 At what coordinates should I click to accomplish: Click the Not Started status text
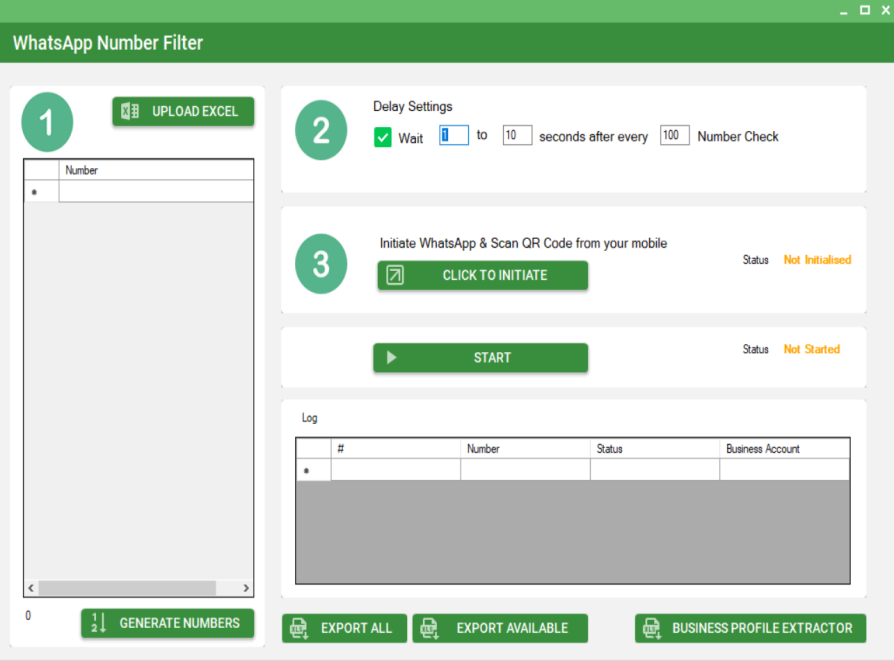point(811,349)
